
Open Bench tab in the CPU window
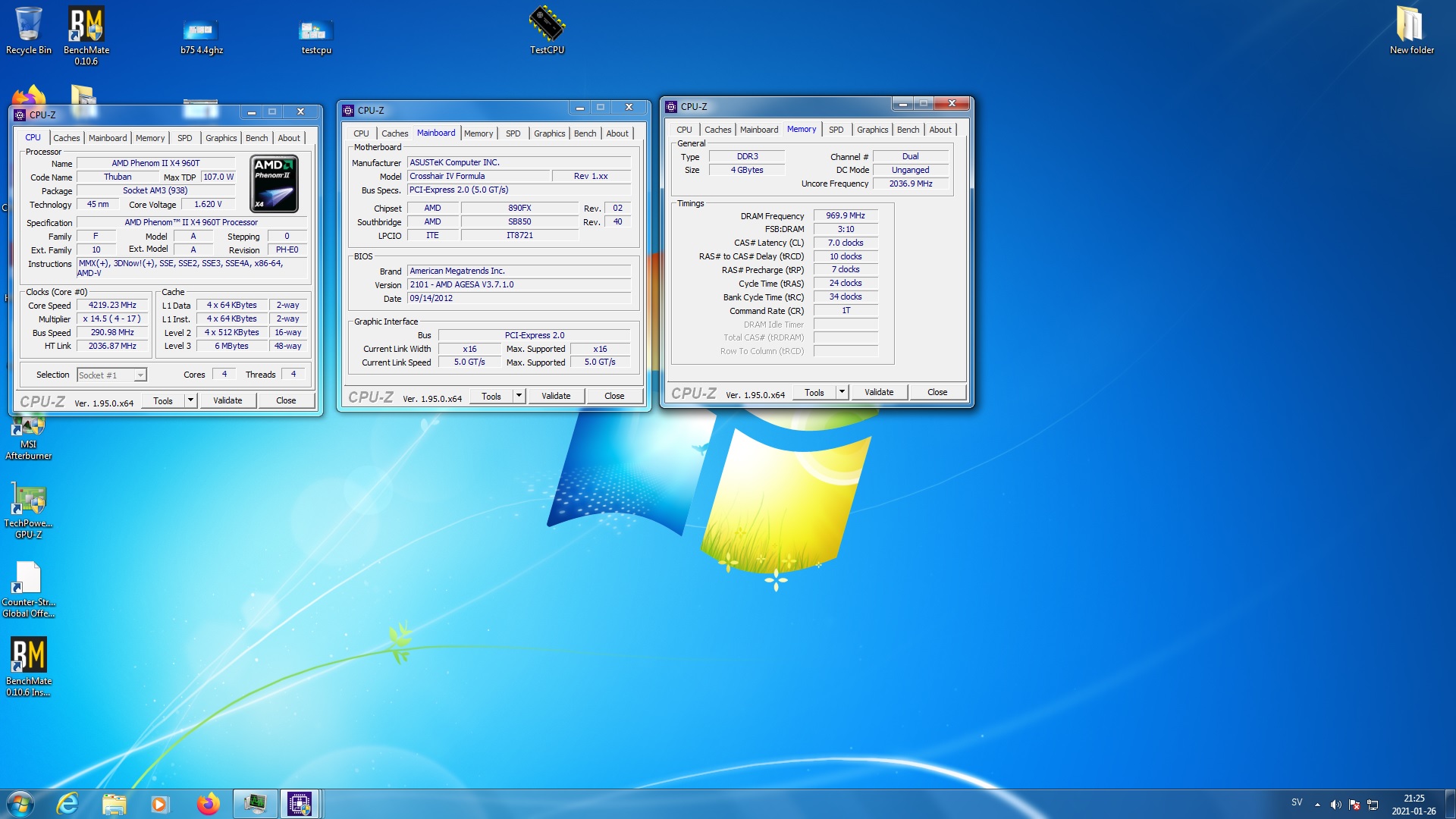pyautogui.click(x=256, y=138)
